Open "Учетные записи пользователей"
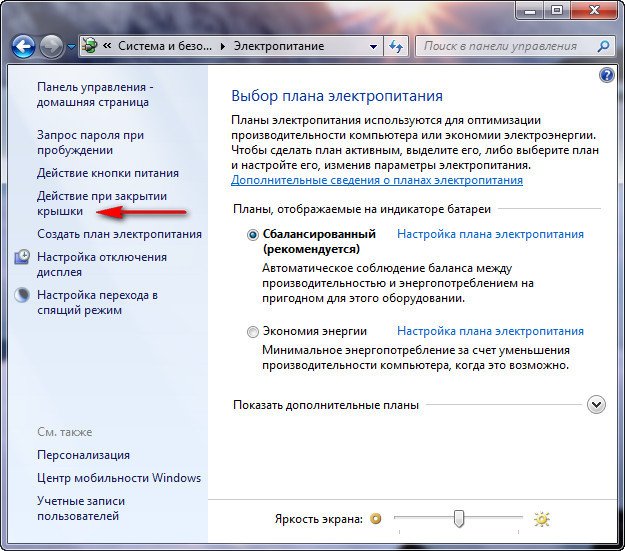Image resolution: width=625 pixels, height=551 pixels. (x=81, y=508)
